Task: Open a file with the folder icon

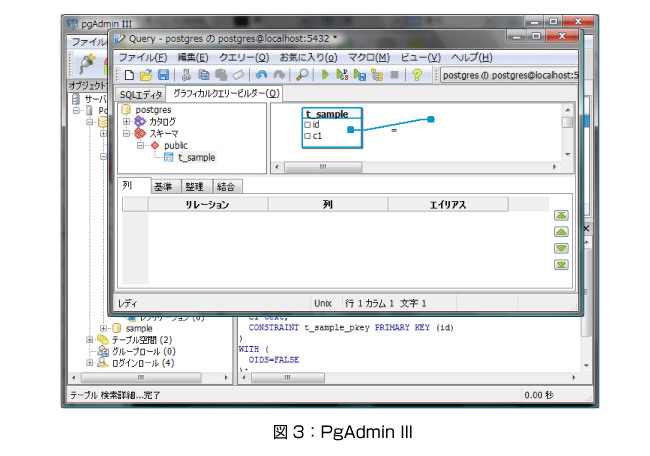Action: 146,75
